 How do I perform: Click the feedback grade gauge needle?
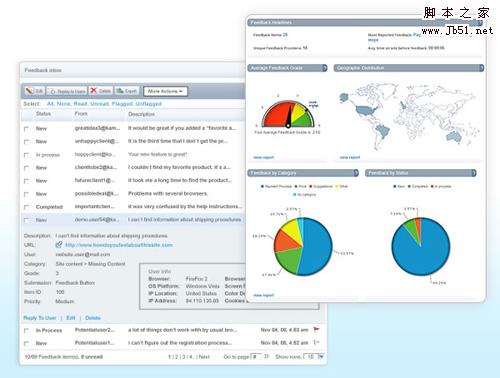(290, 116)
